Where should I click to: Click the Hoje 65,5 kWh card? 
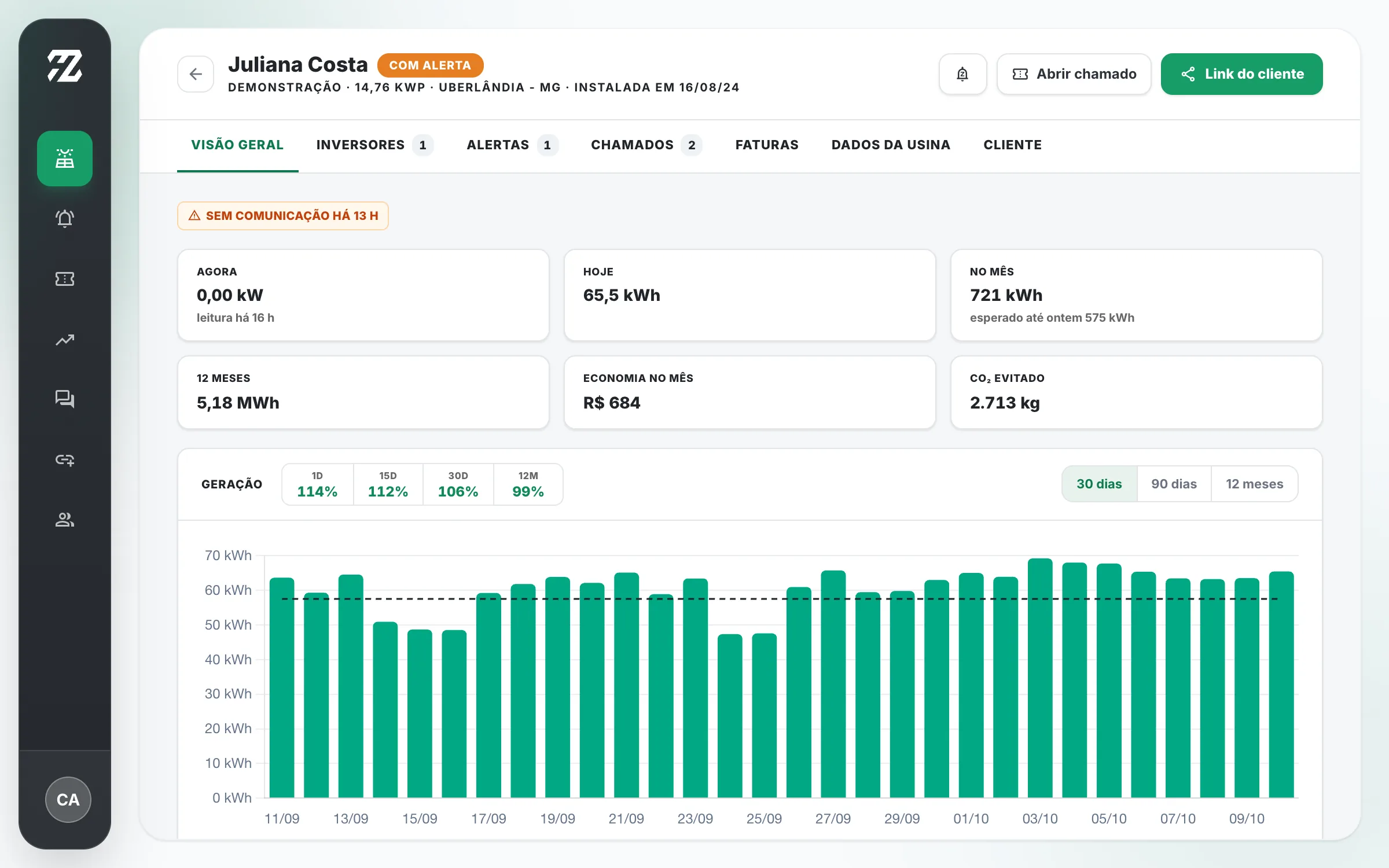(x=750, y=295)
